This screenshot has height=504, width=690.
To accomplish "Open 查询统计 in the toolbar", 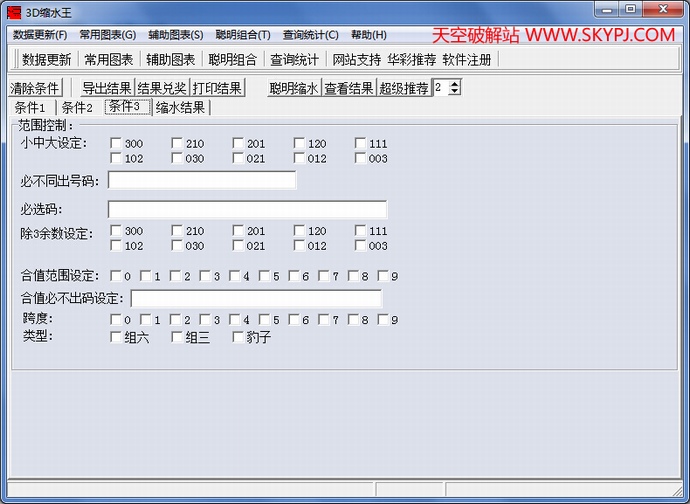I will tap(295, 60).
